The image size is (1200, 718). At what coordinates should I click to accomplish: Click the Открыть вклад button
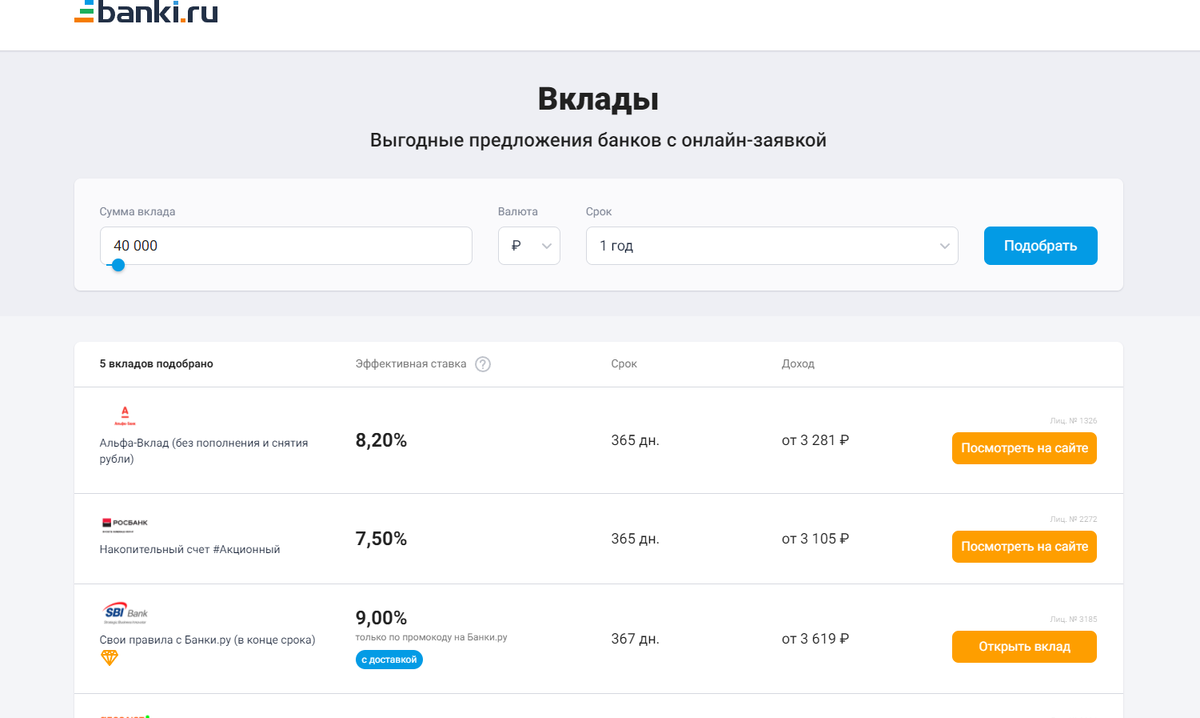pyautogui.click(x=1024, y=647)
